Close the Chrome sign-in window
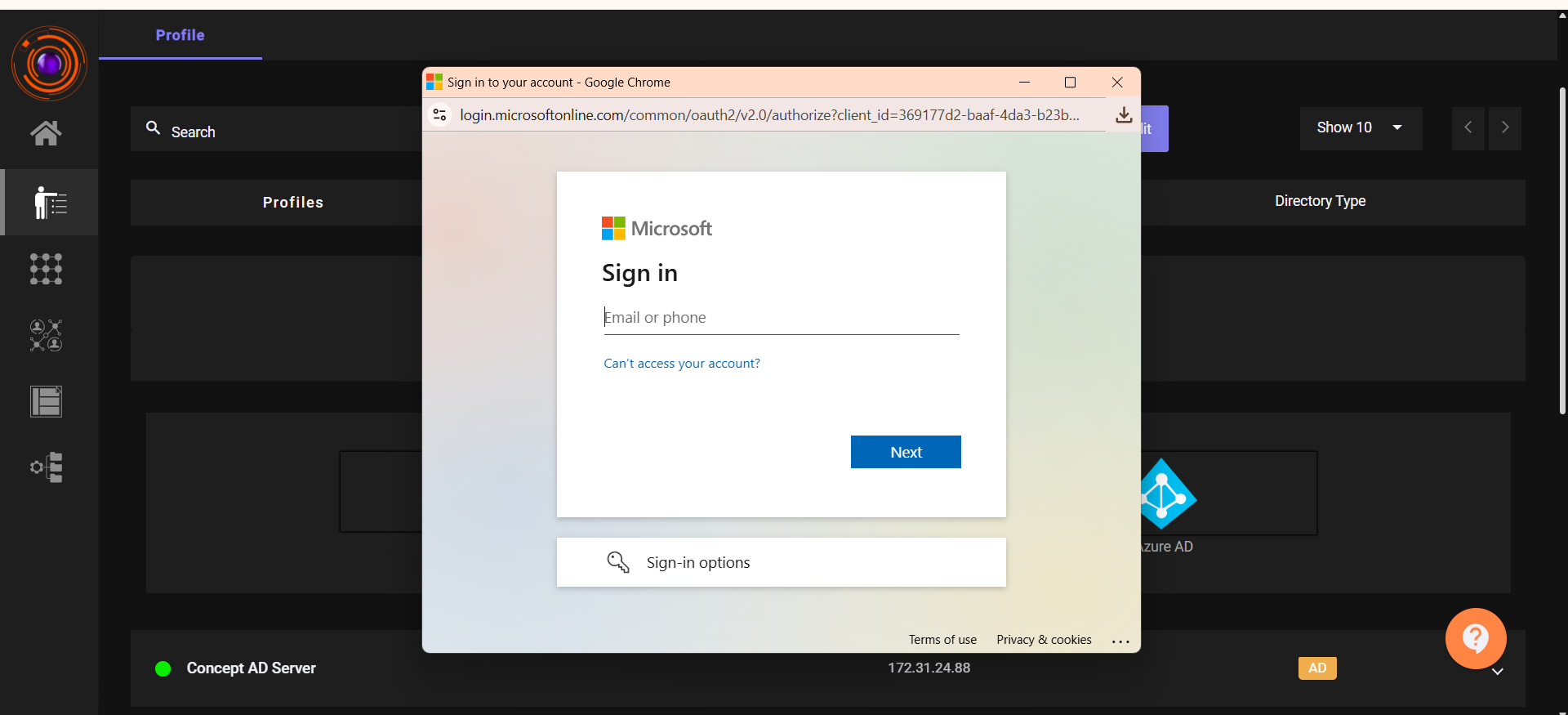 (x=1117, y=83)
